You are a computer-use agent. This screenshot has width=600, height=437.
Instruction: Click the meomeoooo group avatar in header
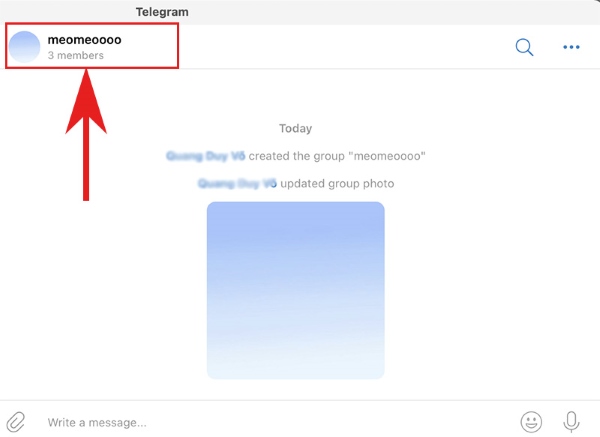click(x=24, y=47)
